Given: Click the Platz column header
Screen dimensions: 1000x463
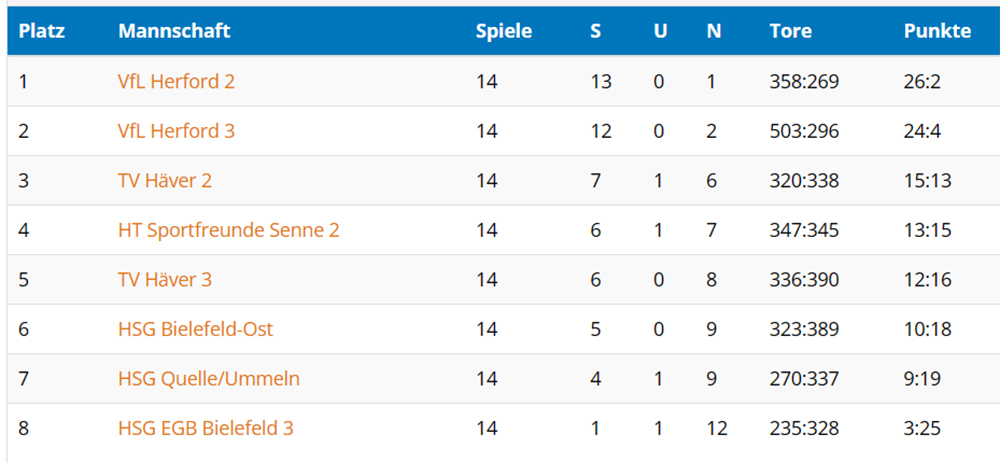Looking at the screenshot, I should (x=42, y=31).
